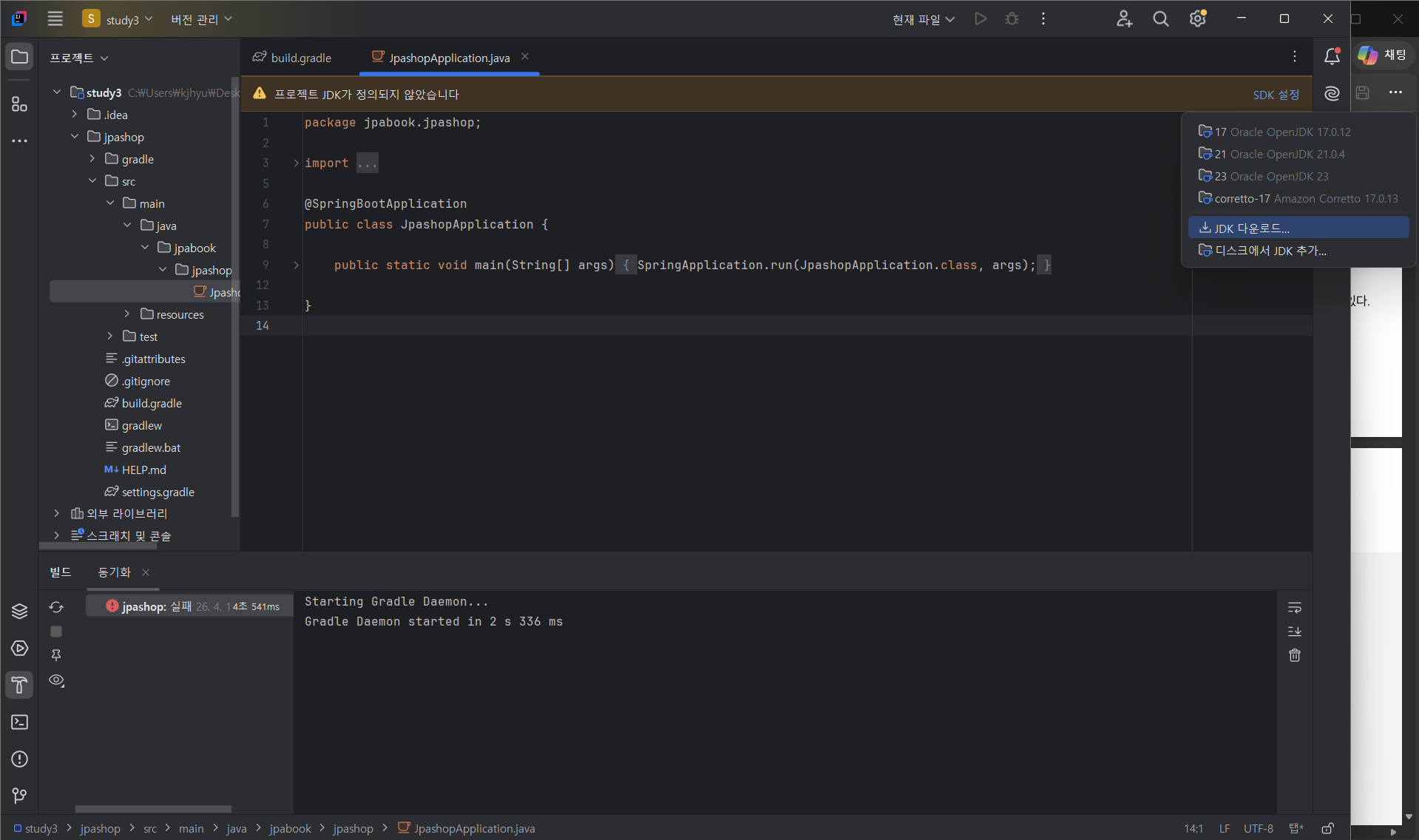Click the notifications bell icon
The height and width of the screenshot is (840, 1419).
tap(1332, 56)
